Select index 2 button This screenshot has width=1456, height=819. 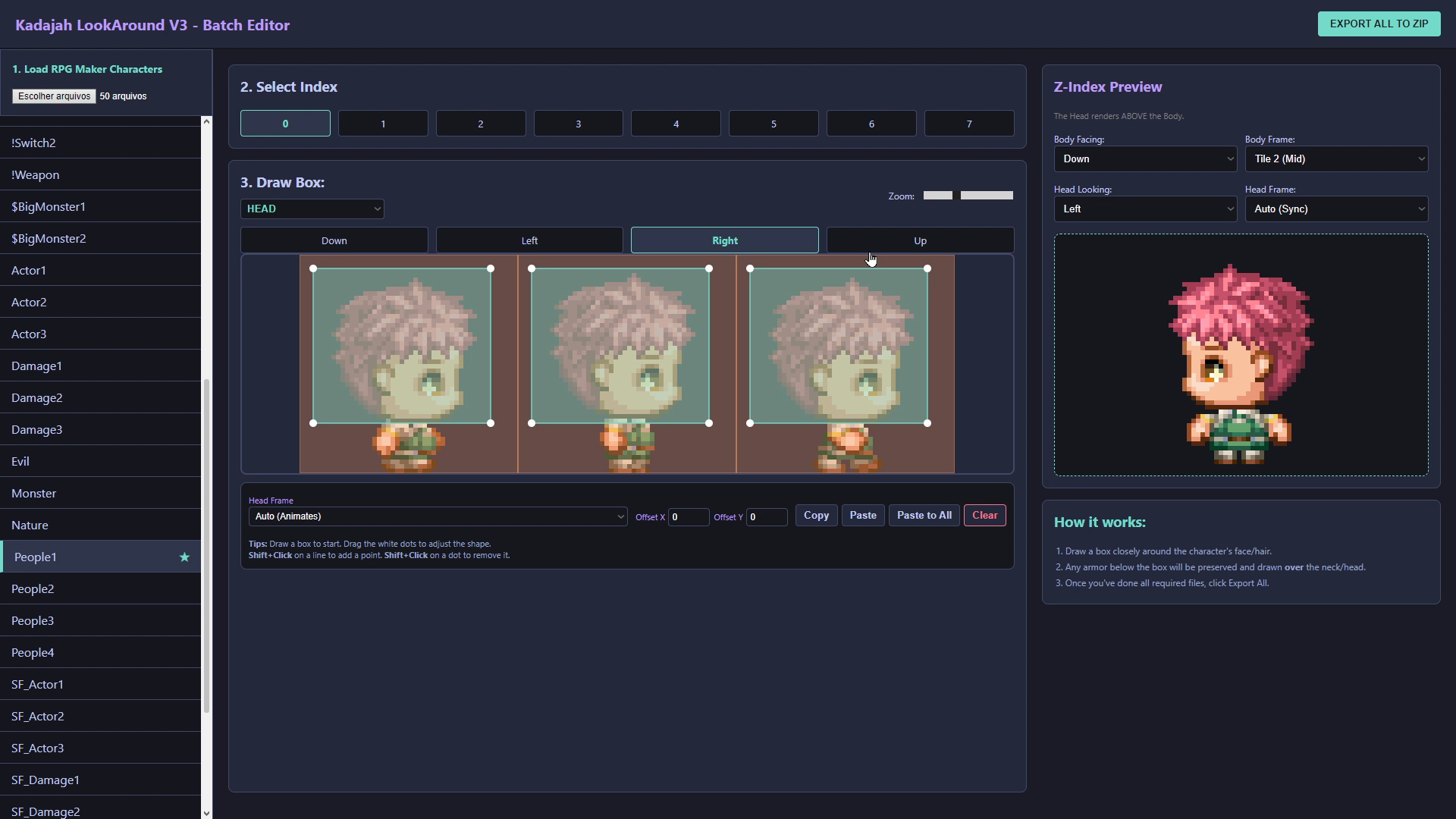tap(481, 124)
